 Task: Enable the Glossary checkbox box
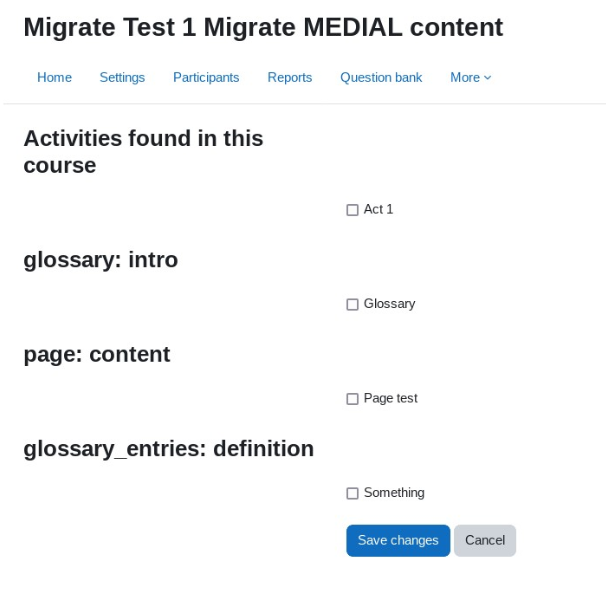[x=352, y=304]
